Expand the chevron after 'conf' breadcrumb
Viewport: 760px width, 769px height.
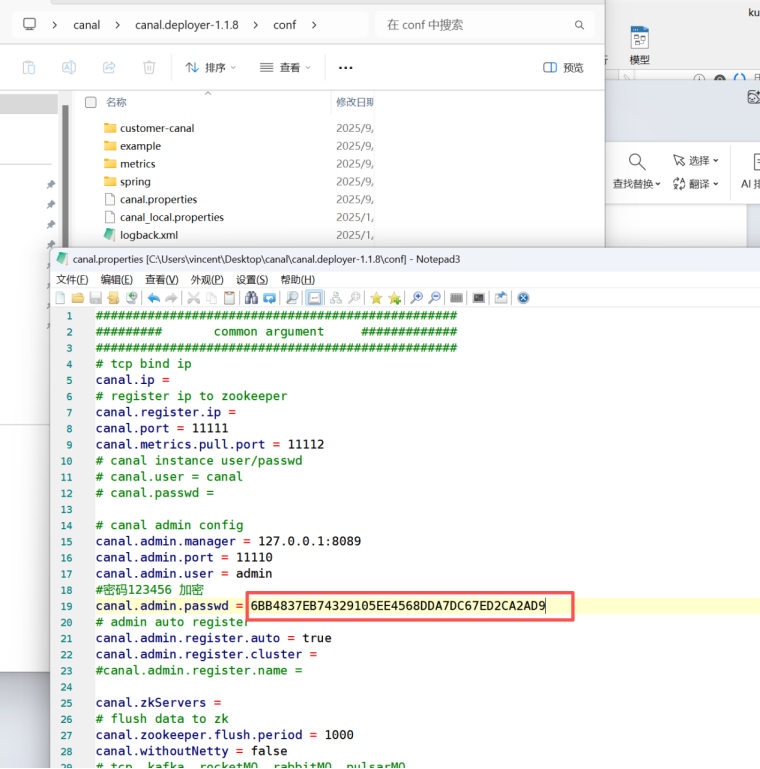[314, 25]
